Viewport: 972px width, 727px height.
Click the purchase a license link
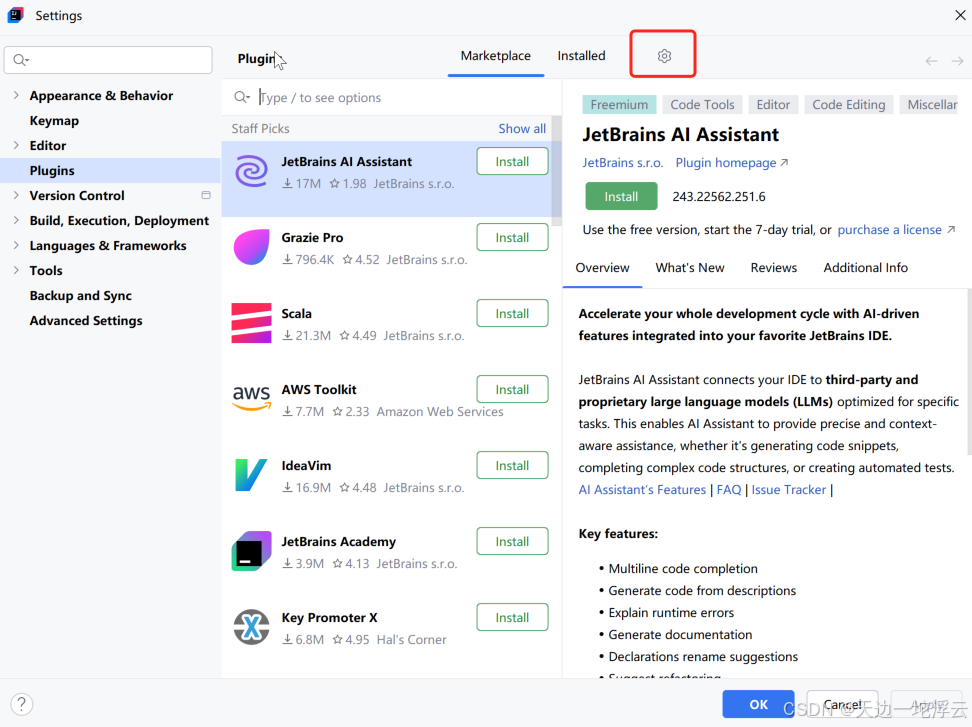pyautogui.click(x=896, y=229)
